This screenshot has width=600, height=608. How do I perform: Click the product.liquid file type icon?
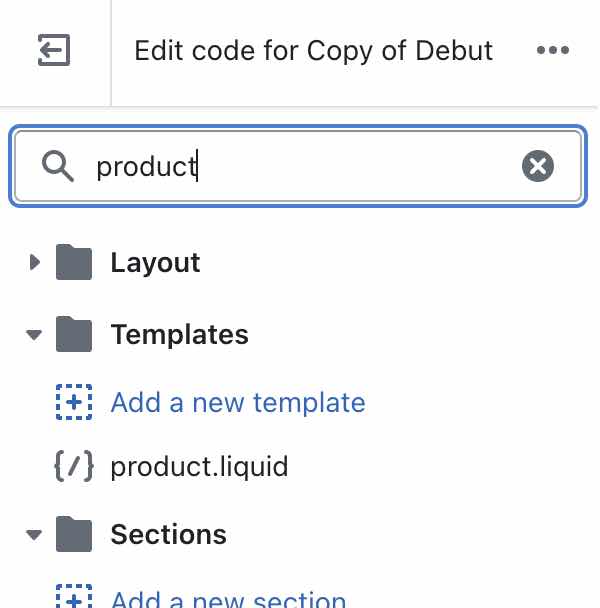click(72, 466)
